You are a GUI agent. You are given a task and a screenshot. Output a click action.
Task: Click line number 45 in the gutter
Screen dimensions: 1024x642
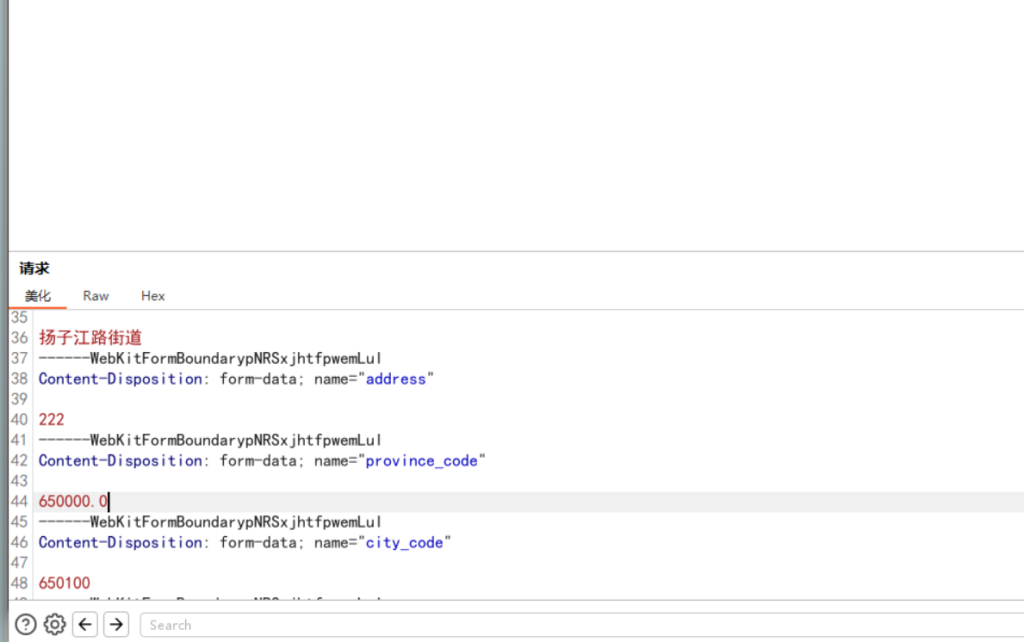click(x=19, y=522)
